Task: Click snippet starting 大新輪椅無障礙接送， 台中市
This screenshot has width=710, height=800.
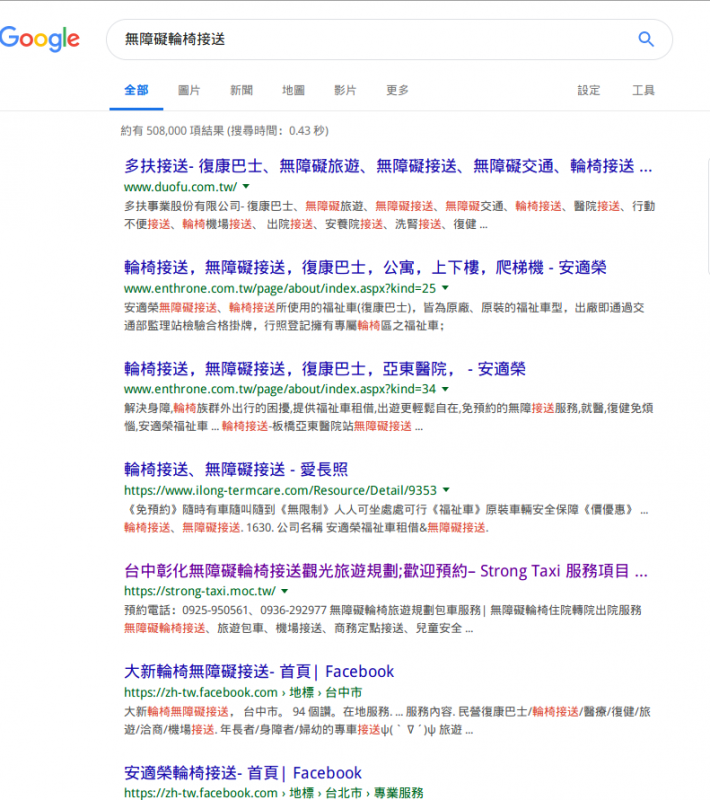Action: pyautogui.click(x=388, y=720)
